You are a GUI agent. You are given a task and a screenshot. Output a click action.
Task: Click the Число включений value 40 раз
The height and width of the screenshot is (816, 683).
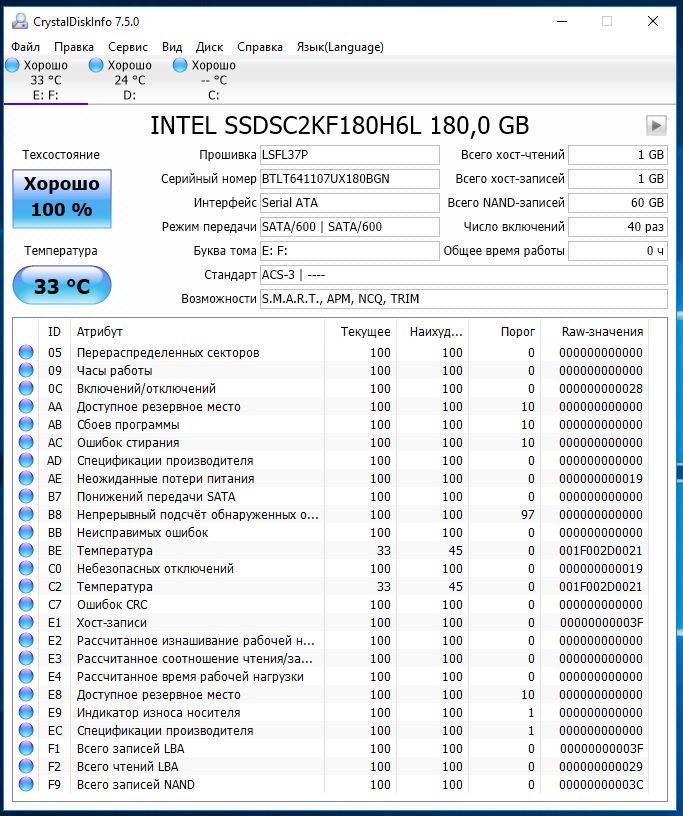(x=617, y=226)
